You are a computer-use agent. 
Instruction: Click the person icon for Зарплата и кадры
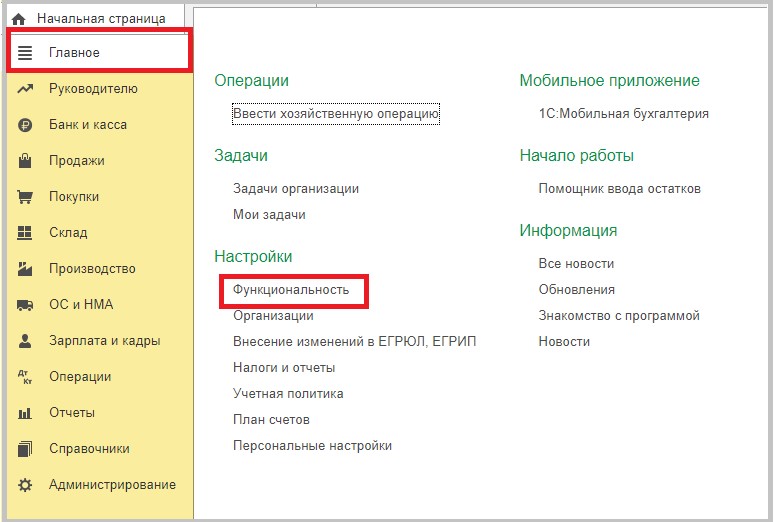pos(25,341)
